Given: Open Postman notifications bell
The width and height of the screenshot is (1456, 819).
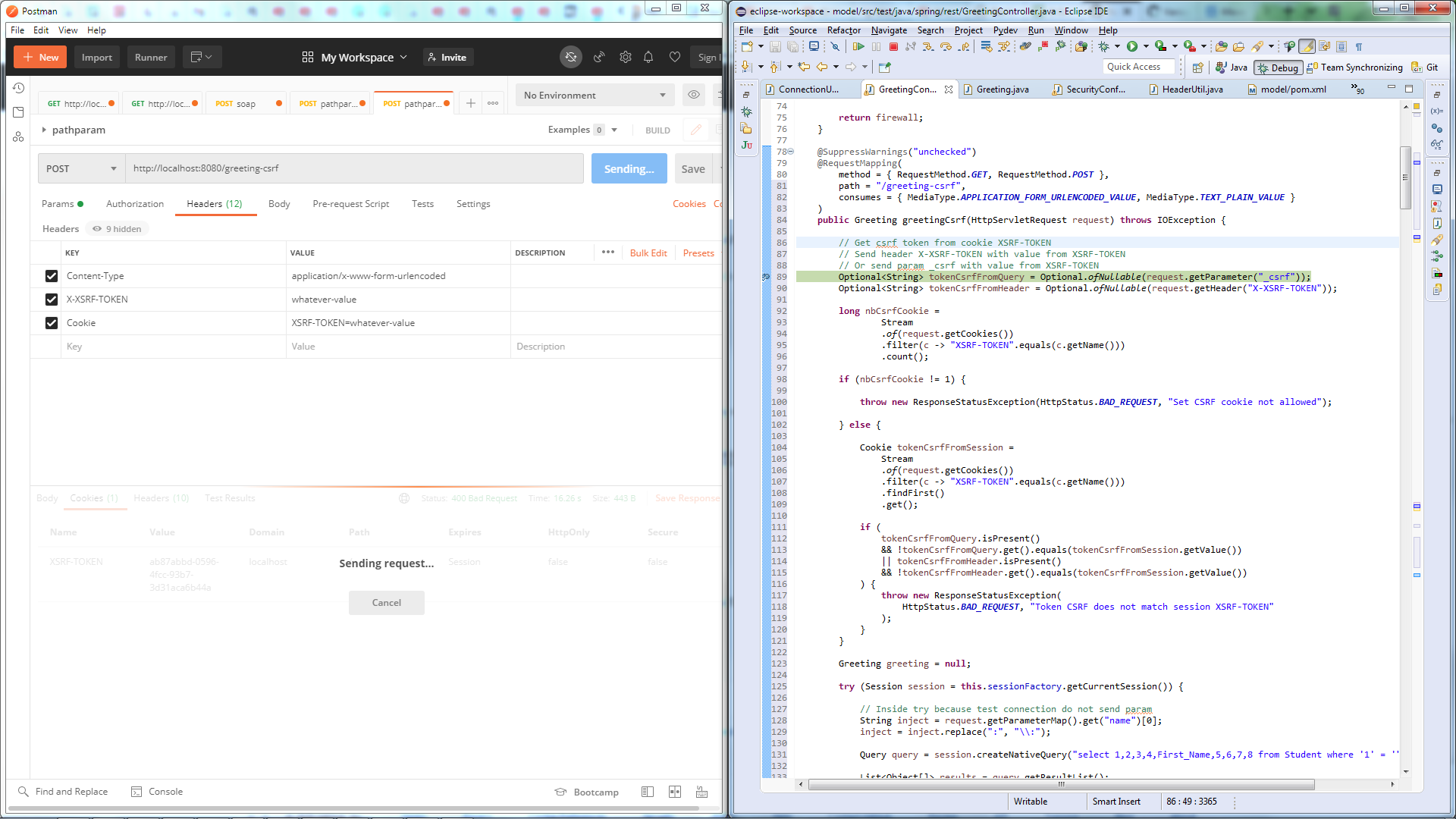Looking at the screenshot, I should pyautogui.click(x=648, y=57).
